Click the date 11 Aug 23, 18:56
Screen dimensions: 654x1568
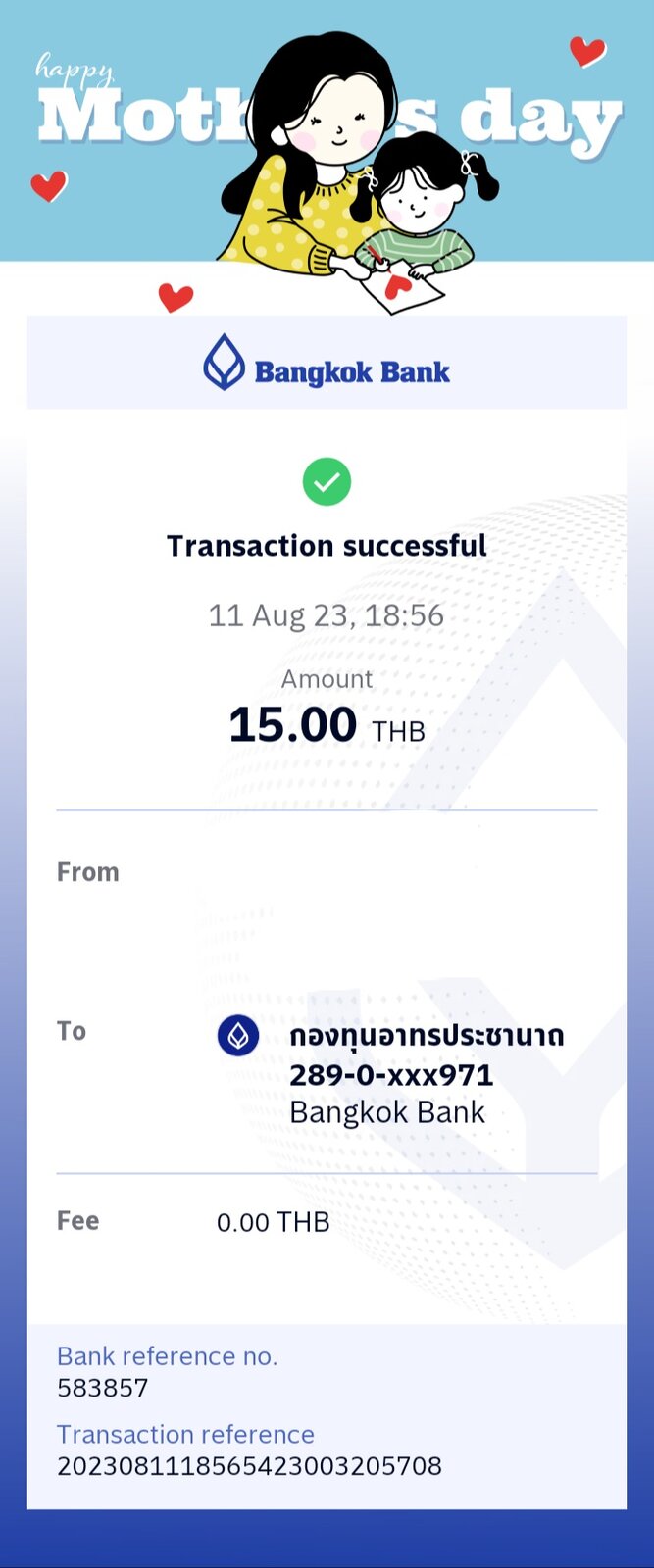327,615
